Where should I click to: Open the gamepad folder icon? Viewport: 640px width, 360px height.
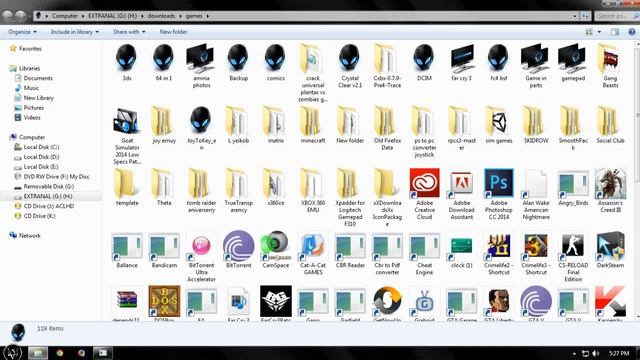[573, 58]
